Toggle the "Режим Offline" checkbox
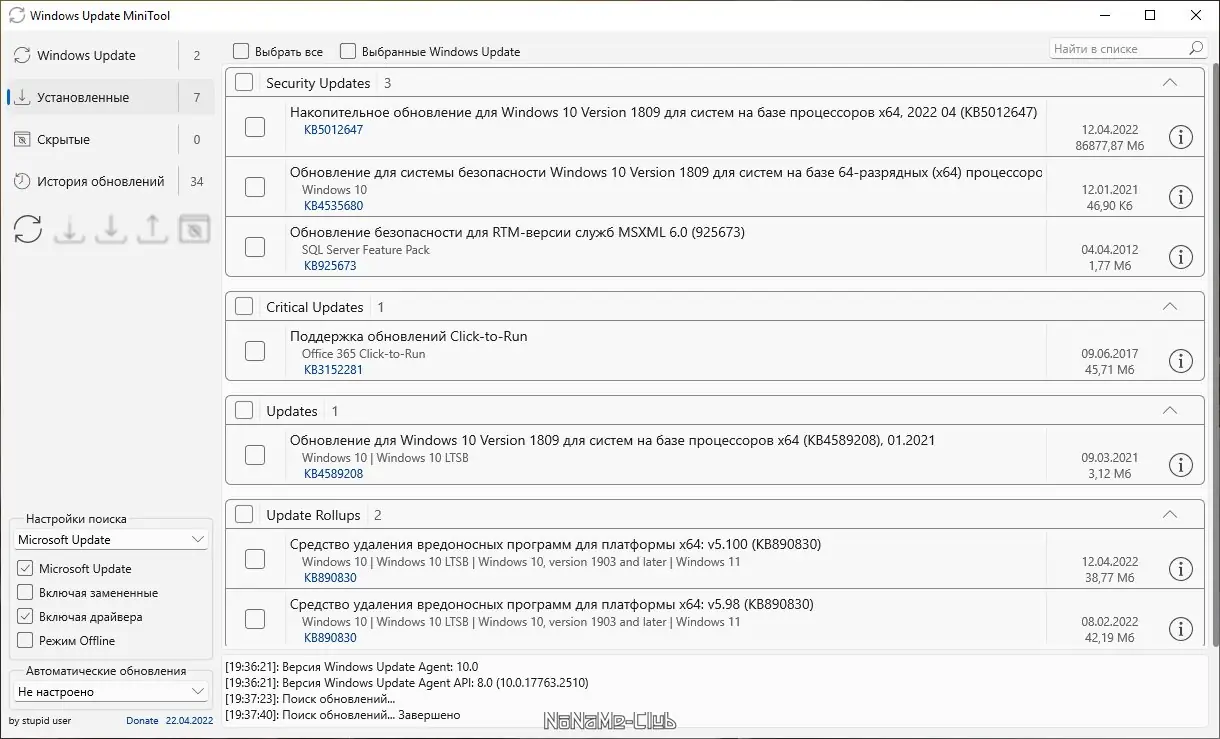This screenshot has height=739, width=1220. [x=26, y=641]
